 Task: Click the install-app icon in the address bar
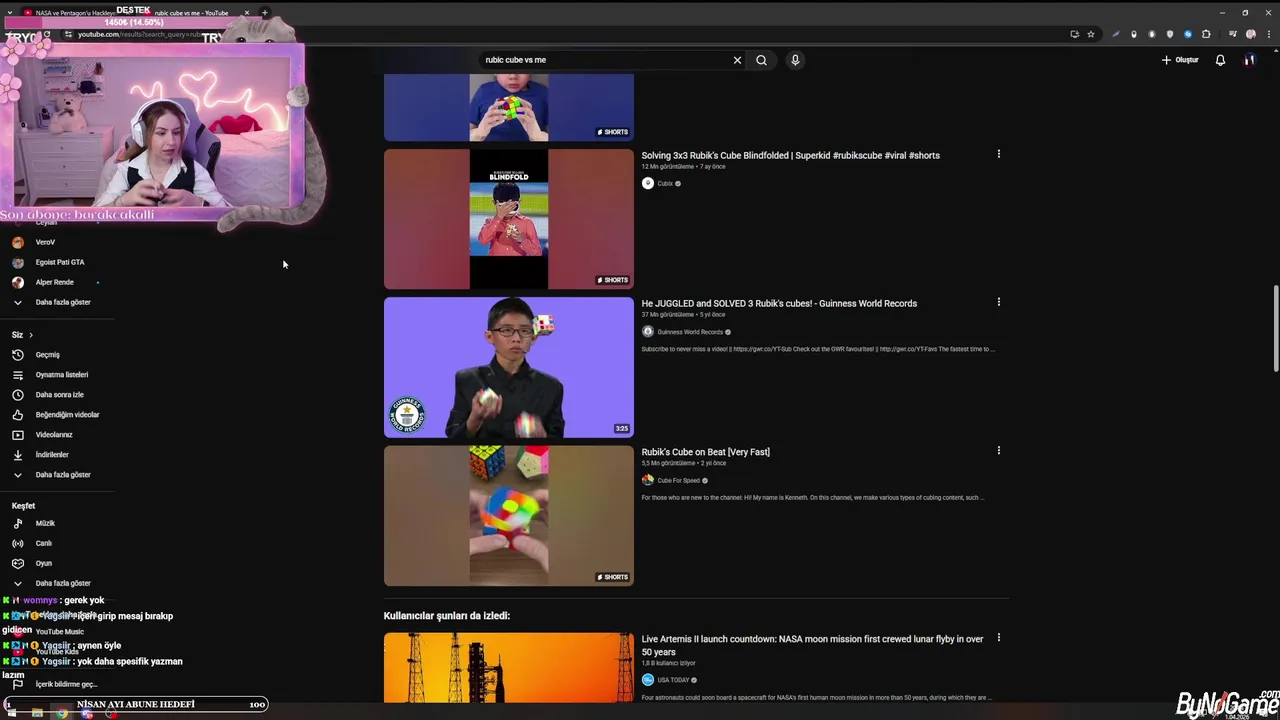pos(1074,34)
